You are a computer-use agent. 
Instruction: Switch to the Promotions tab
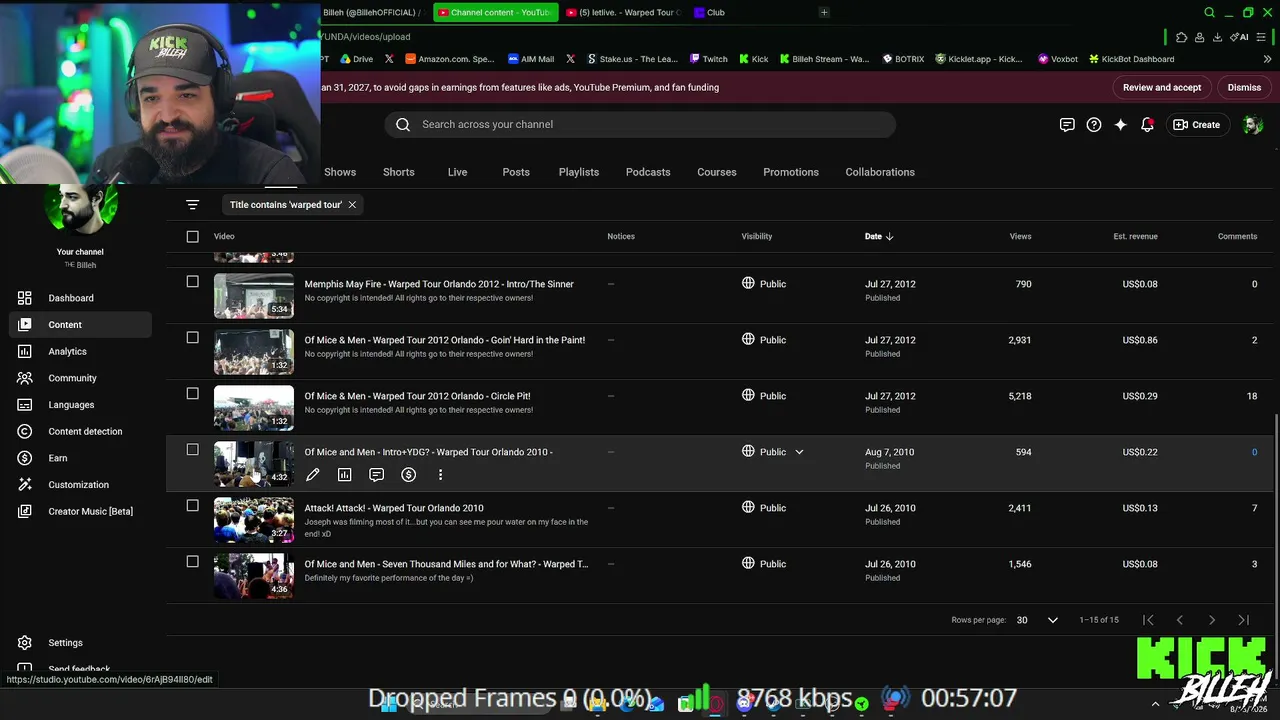(791, 172)
